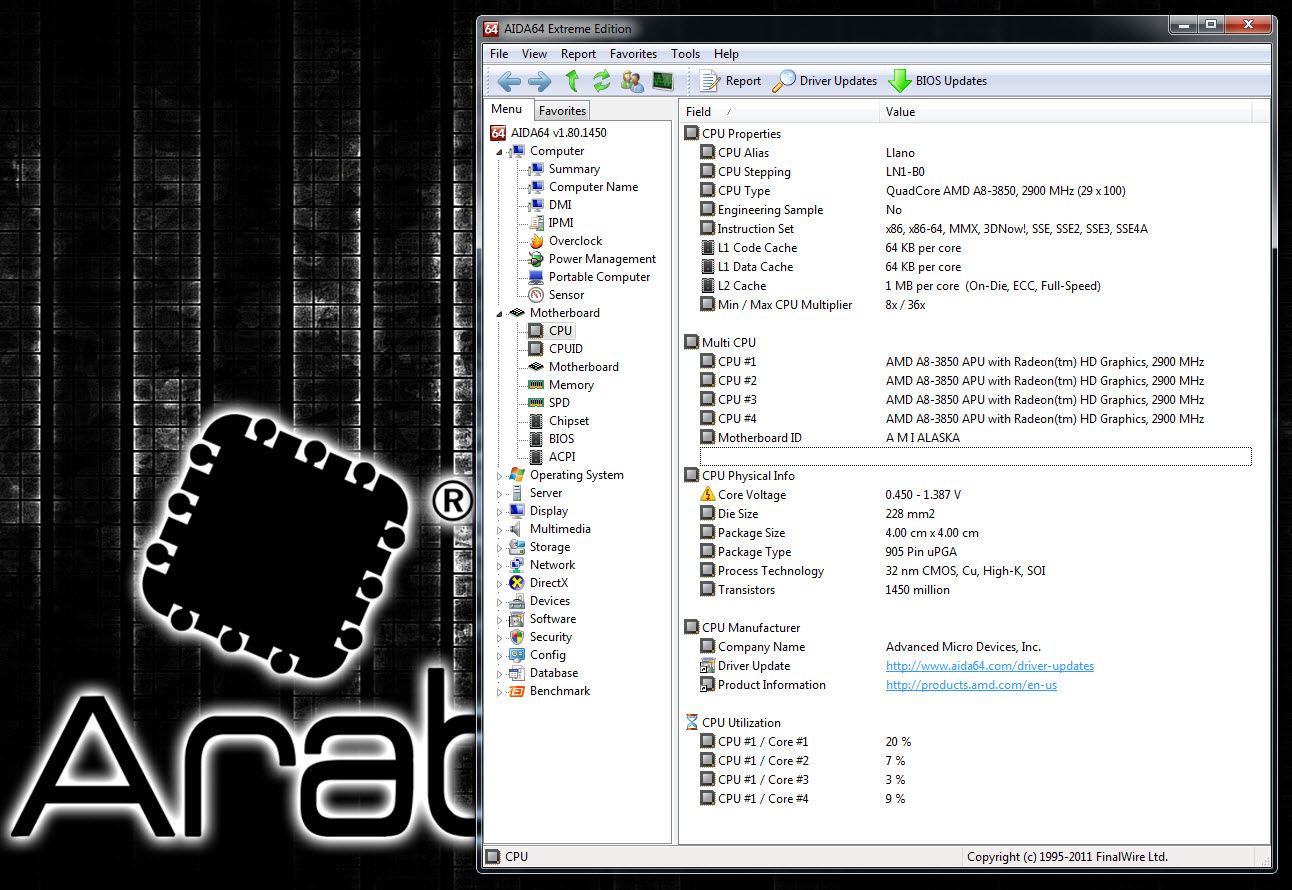Viewport: 1292px width, 890px height.
Task: Select the L2 Cache row
Action: click(x=975, y=286)
